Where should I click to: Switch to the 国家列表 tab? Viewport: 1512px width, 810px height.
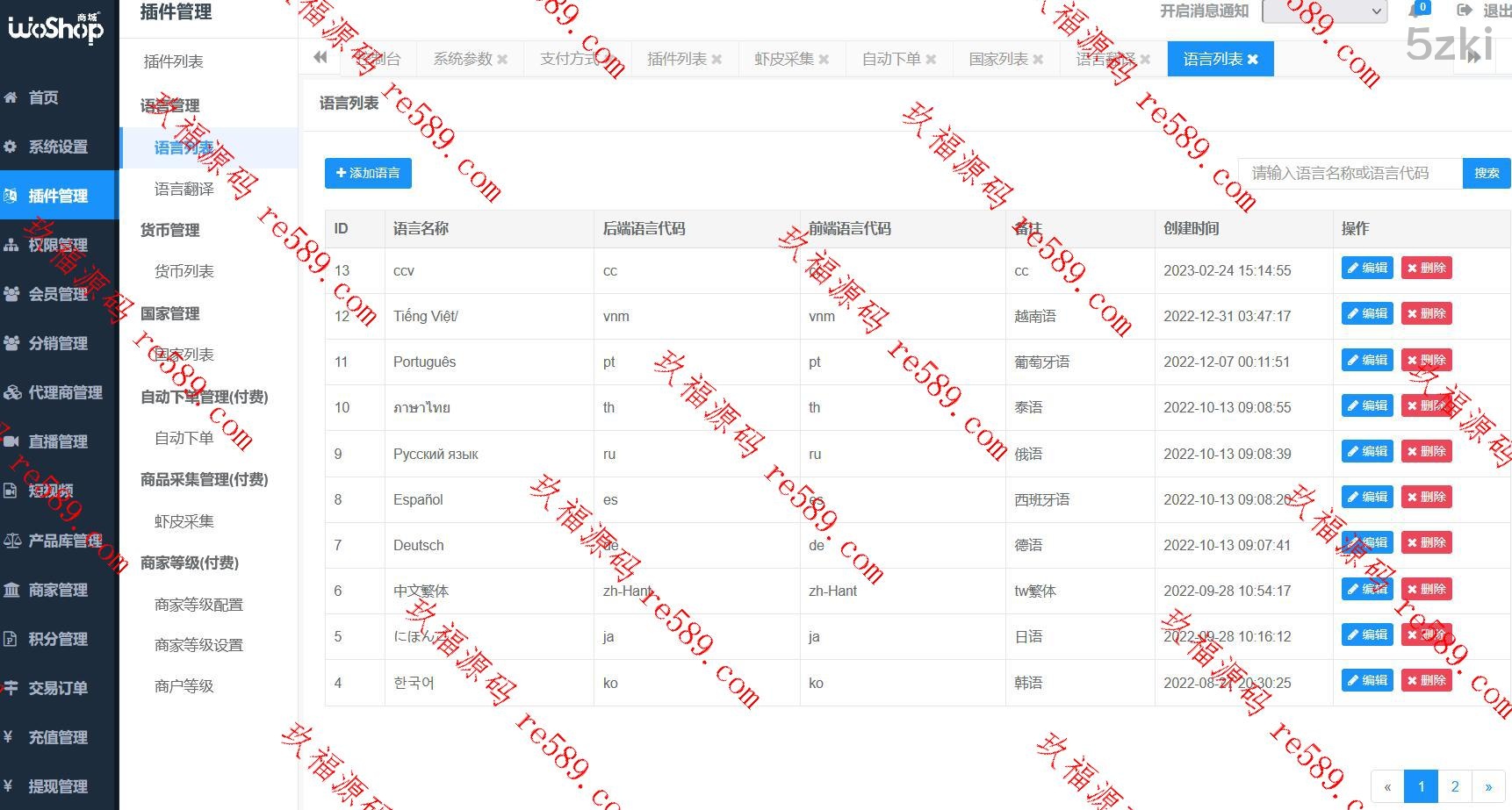[997, 59]
